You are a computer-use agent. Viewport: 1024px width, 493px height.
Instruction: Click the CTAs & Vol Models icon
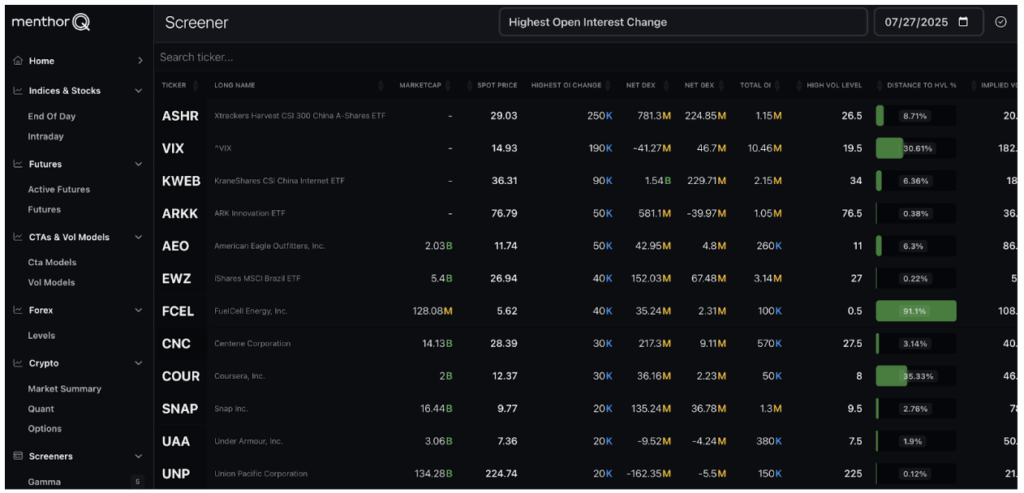[x=18, y=237]
